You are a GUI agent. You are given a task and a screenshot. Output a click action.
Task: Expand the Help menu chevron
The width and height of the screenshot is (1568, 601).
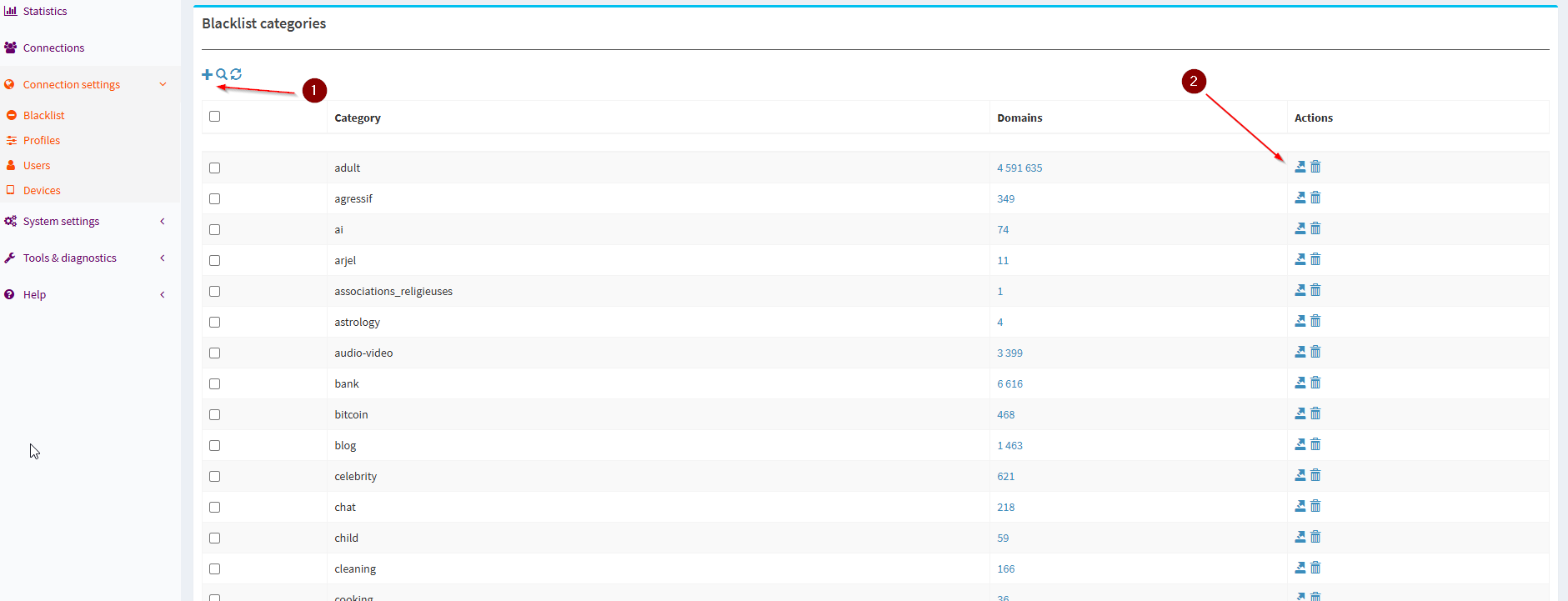tap(163, 294)
